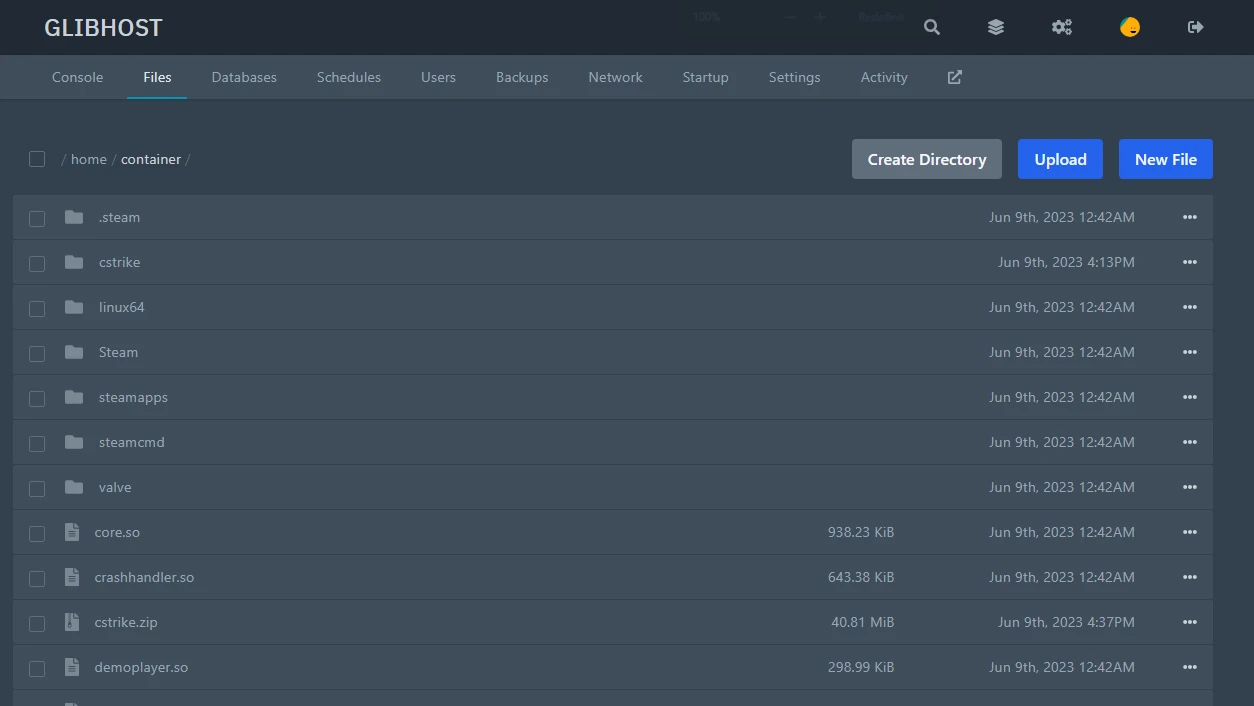Click the servers stack icon in header
1254x706 pixels.
point(996,27)
